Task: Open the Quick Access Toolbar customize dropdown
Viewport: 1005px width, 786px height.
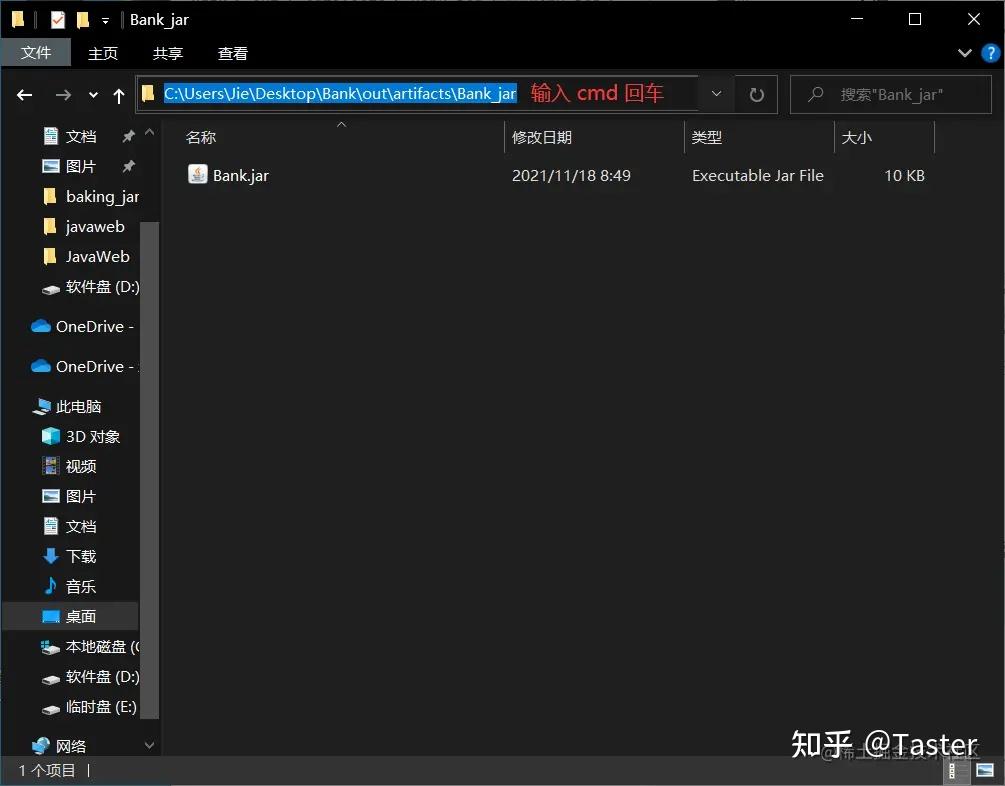Action: tap(105, 19)
